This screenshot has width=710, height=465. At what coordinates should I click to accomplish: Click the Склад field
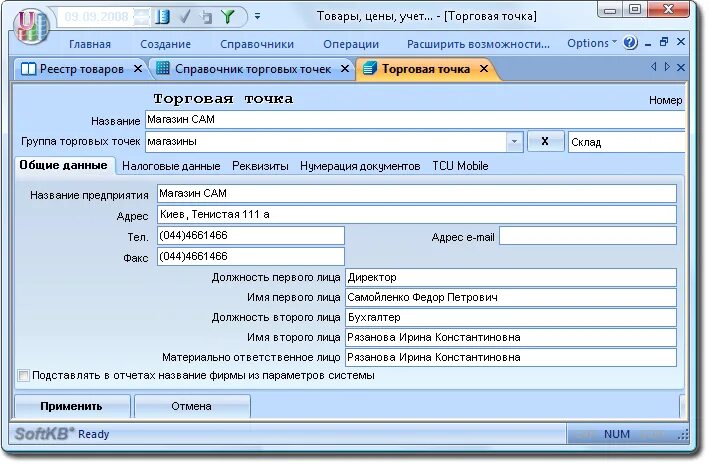tap(626, 142)
